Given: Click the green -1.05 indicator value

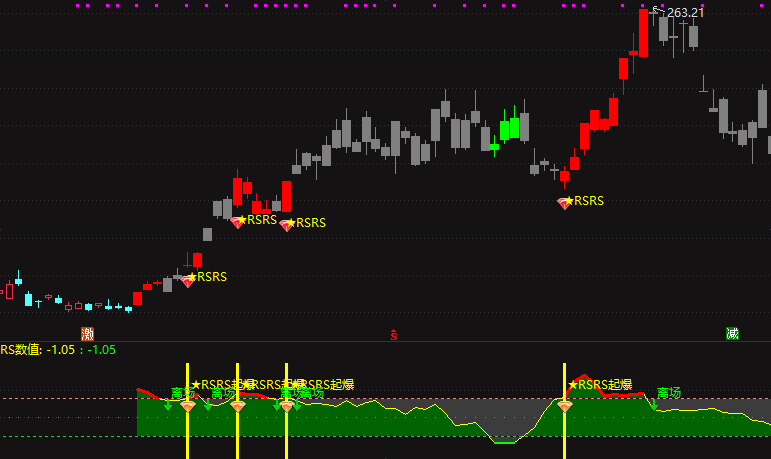Looking at the screenshot, I should (101, 350).
